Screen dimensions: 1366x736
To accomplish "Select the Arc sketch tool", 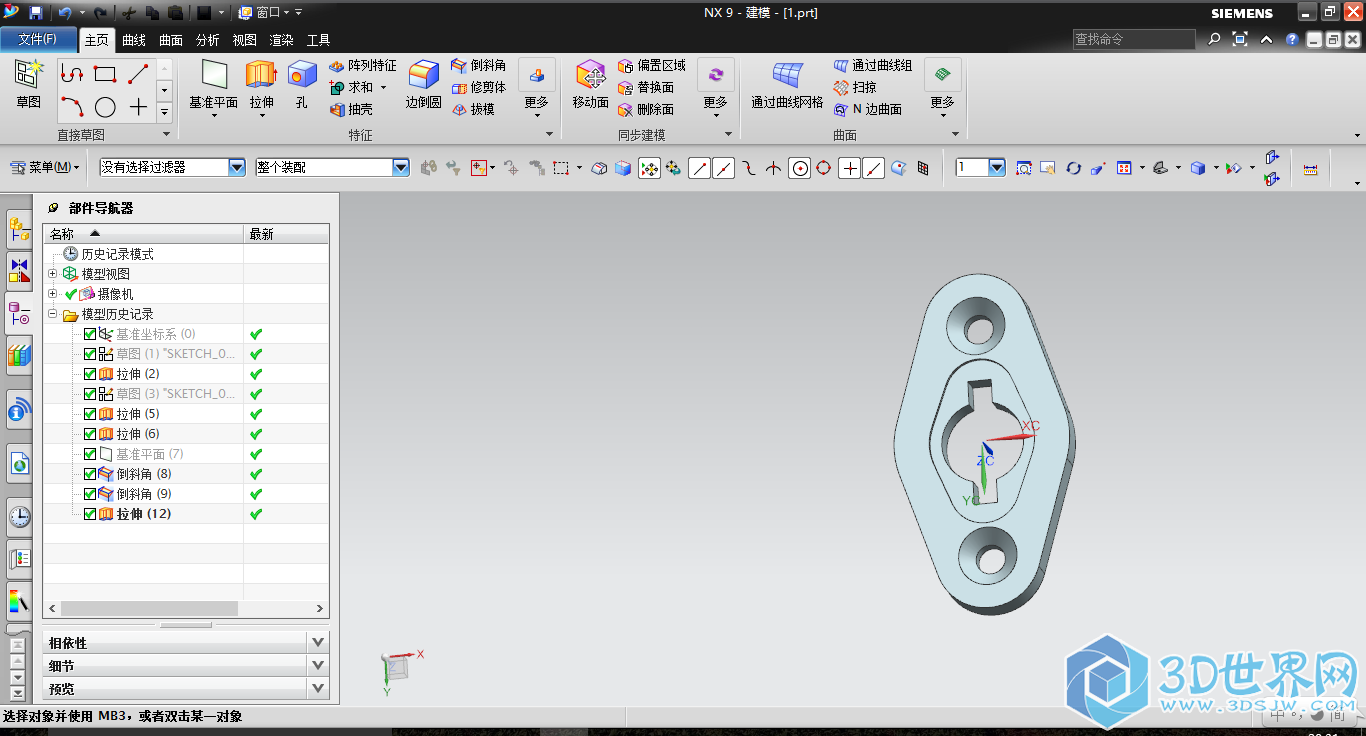I will pos(71,107).
